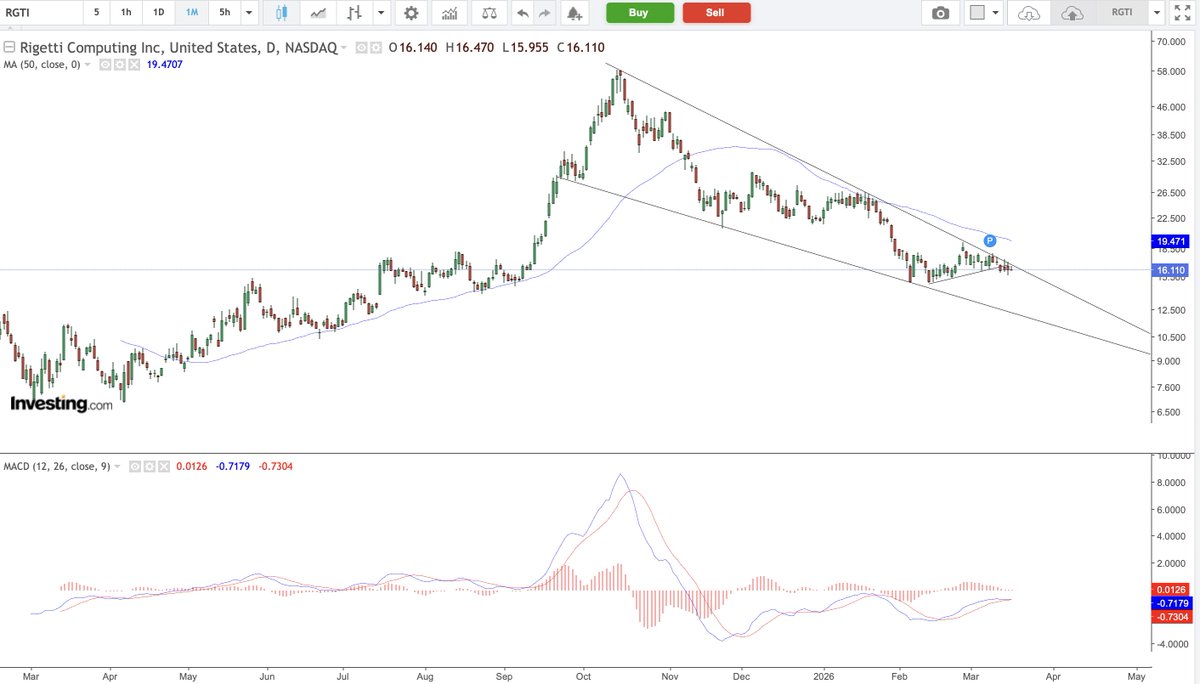Expand dropdown next to RGTI layout name

pyautogui.click(x=1157, y=13)
